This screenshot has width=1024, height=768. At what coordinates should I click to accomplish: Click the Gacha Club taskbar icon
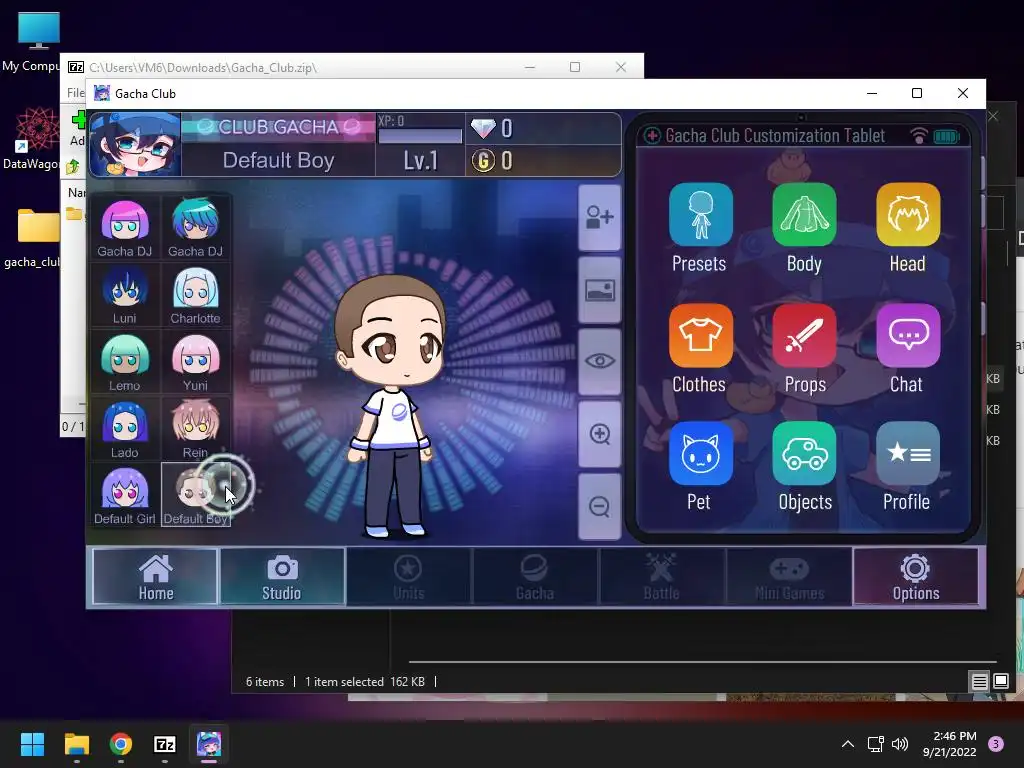209,744
